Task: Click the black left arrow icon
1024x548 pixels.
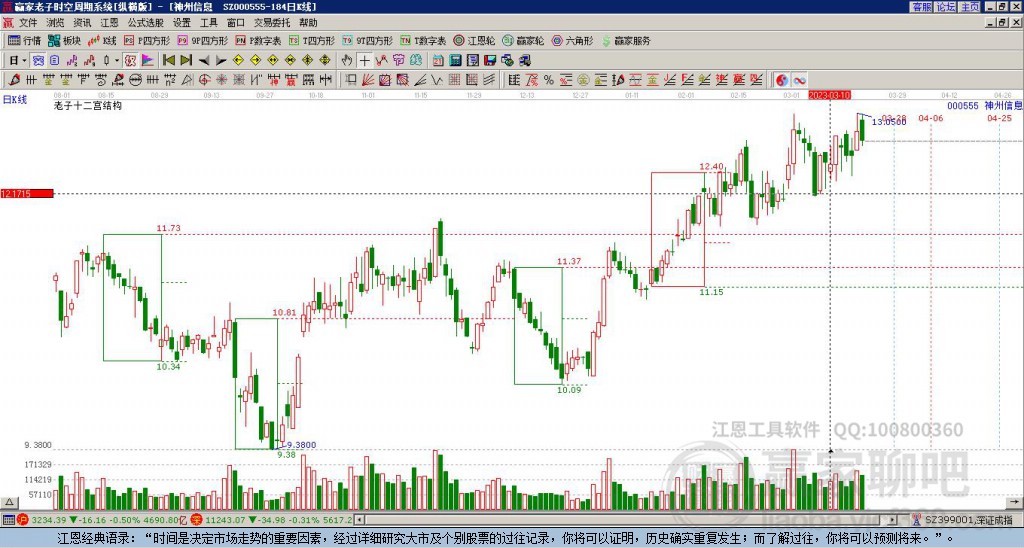Action: (x=204, y=61)
